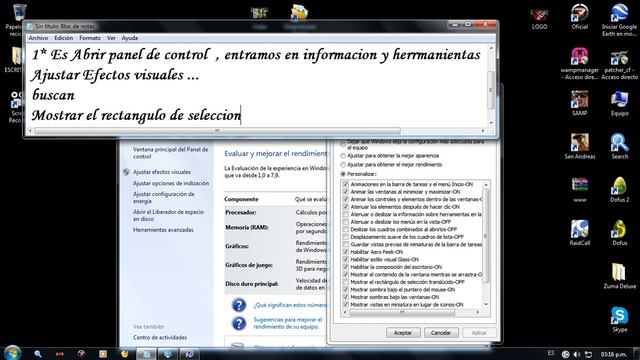Click the volume speaker tray icon
The width and height of the screenshot is (640, 360).
(577, 354)
